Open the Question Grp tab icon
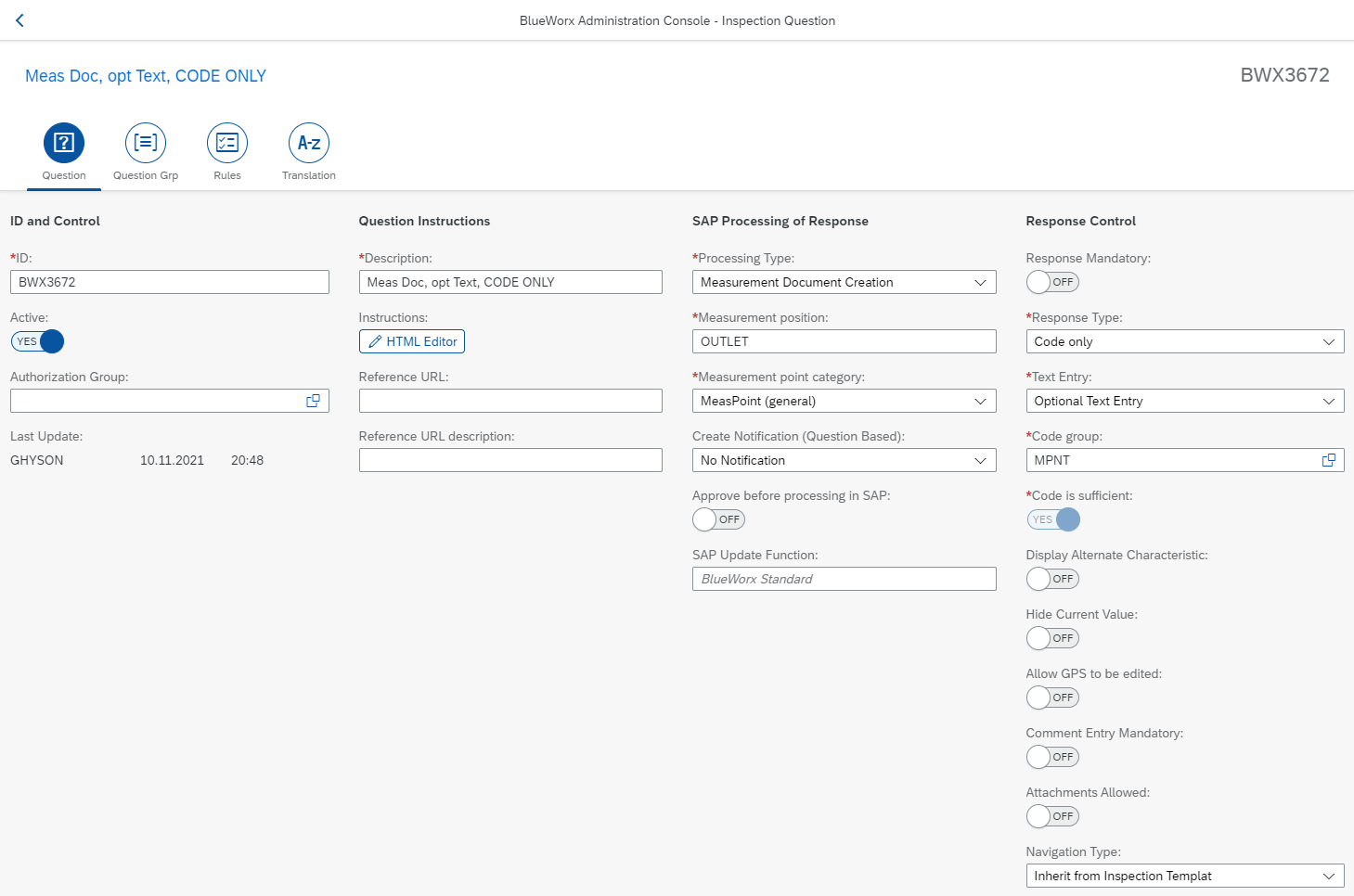Screen dimensions: 1354x896 coord(146,143)
